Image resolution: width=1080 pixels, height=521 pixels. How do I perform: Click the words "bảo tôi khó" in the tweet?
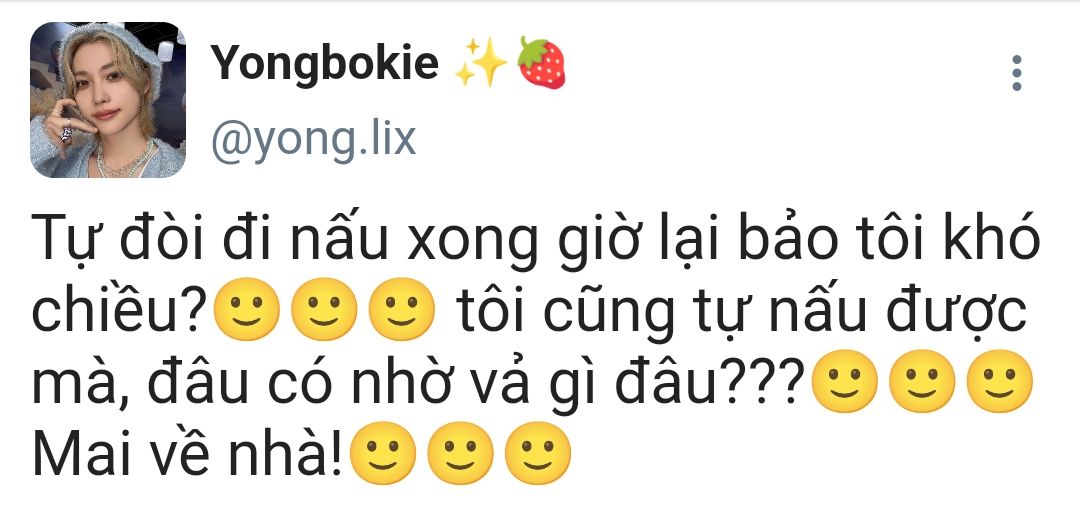point(881,238)
